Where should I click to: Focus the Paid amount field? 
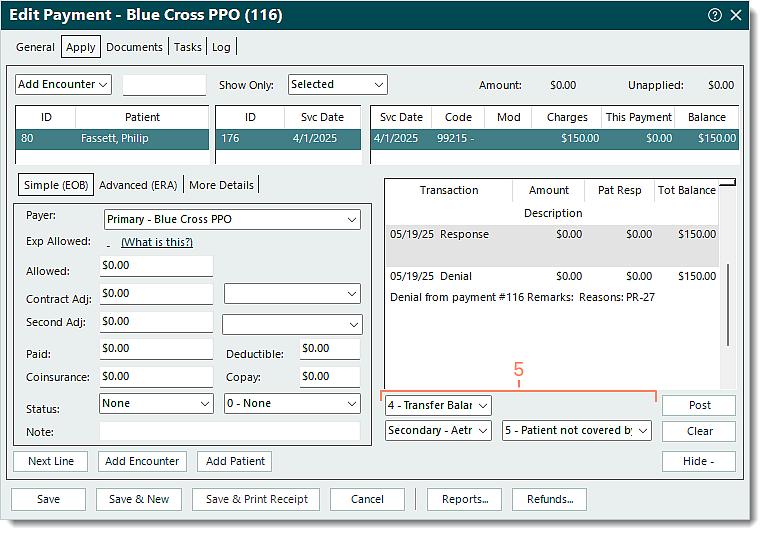pos(156,349)
